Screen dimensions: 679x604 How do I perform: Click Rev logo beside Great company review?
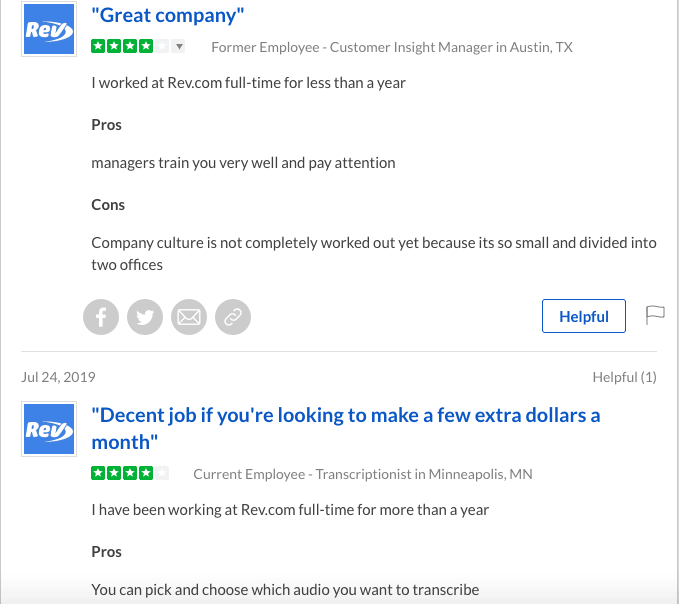49,29
